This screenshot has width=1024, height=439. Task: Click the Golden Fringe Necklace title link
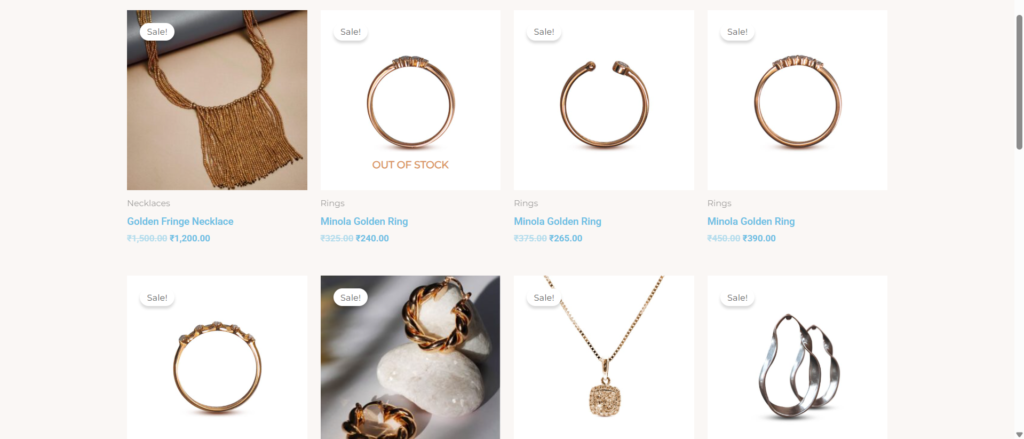click(180, 221)
